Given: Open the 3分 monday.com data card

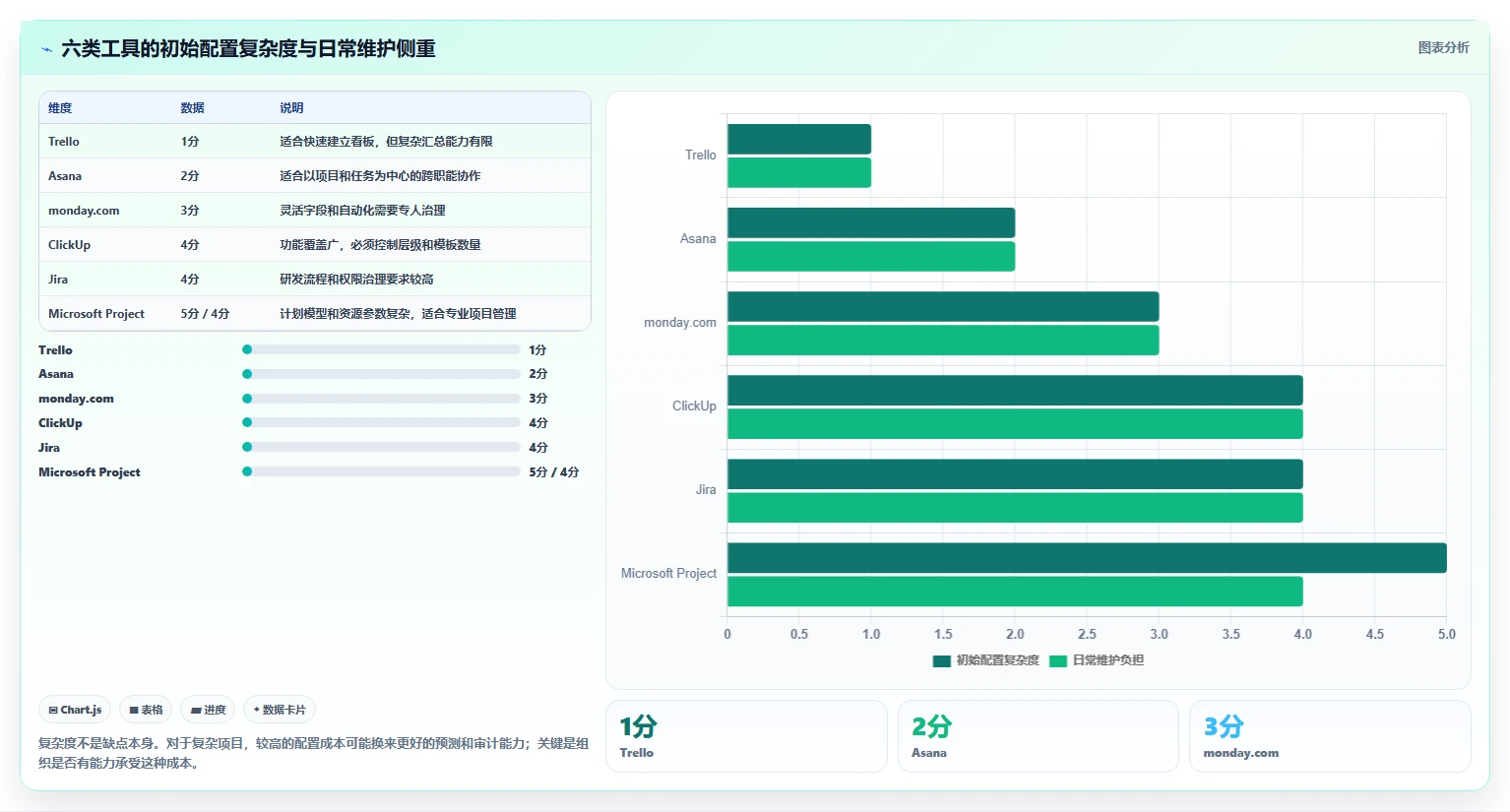Looking at the screenshot, I should point(1330,736).
